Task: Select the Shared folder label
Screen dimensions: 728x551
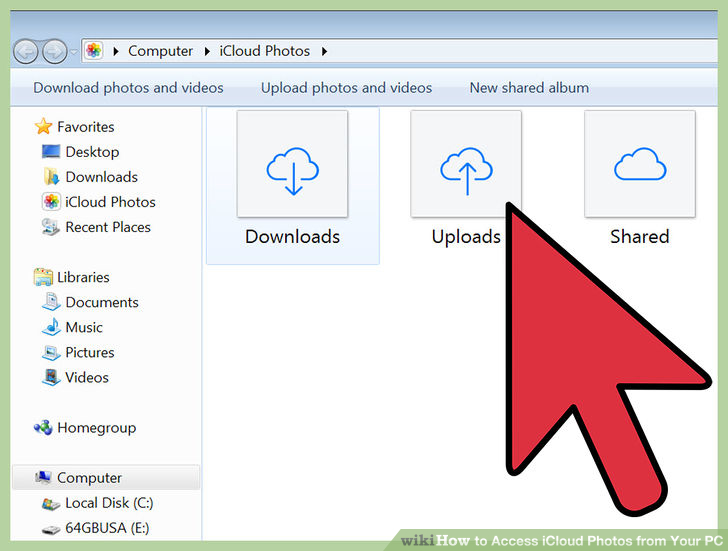Action: pyautogui.click(x=640, y=237)
